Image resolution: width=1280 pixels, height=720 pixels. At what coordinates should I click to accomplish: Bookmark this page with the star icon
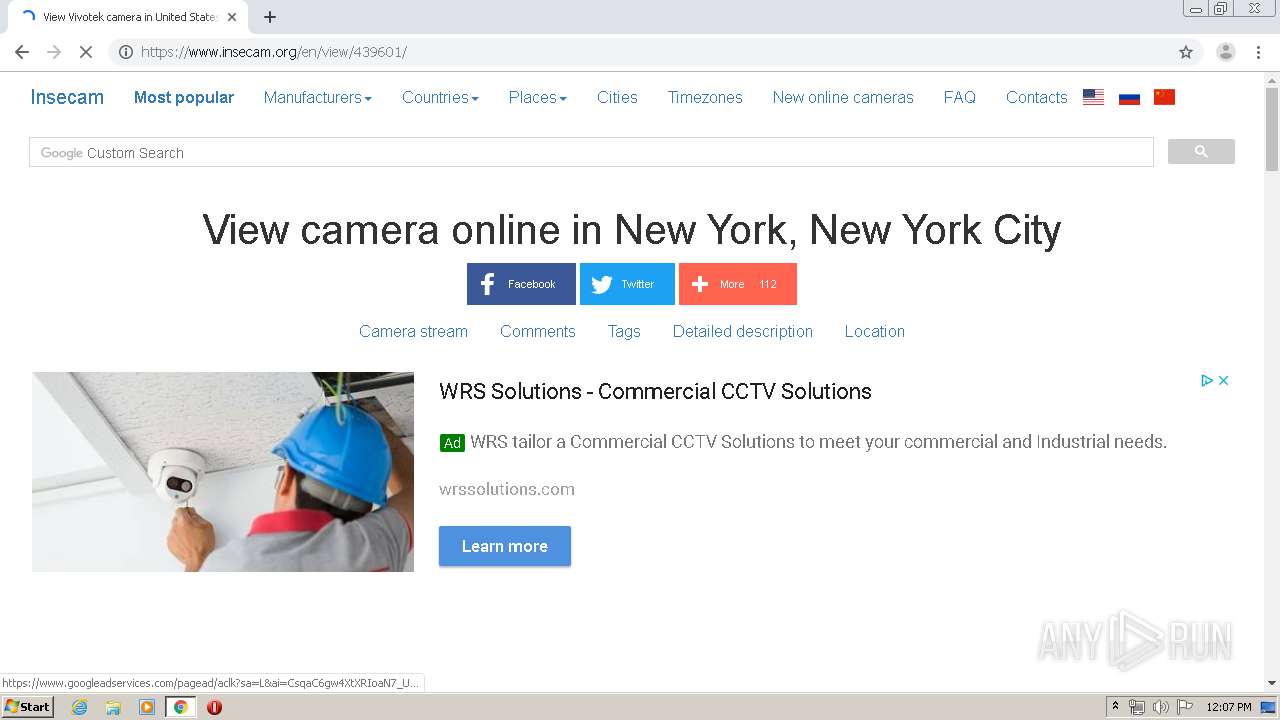tap(1186, 52)
